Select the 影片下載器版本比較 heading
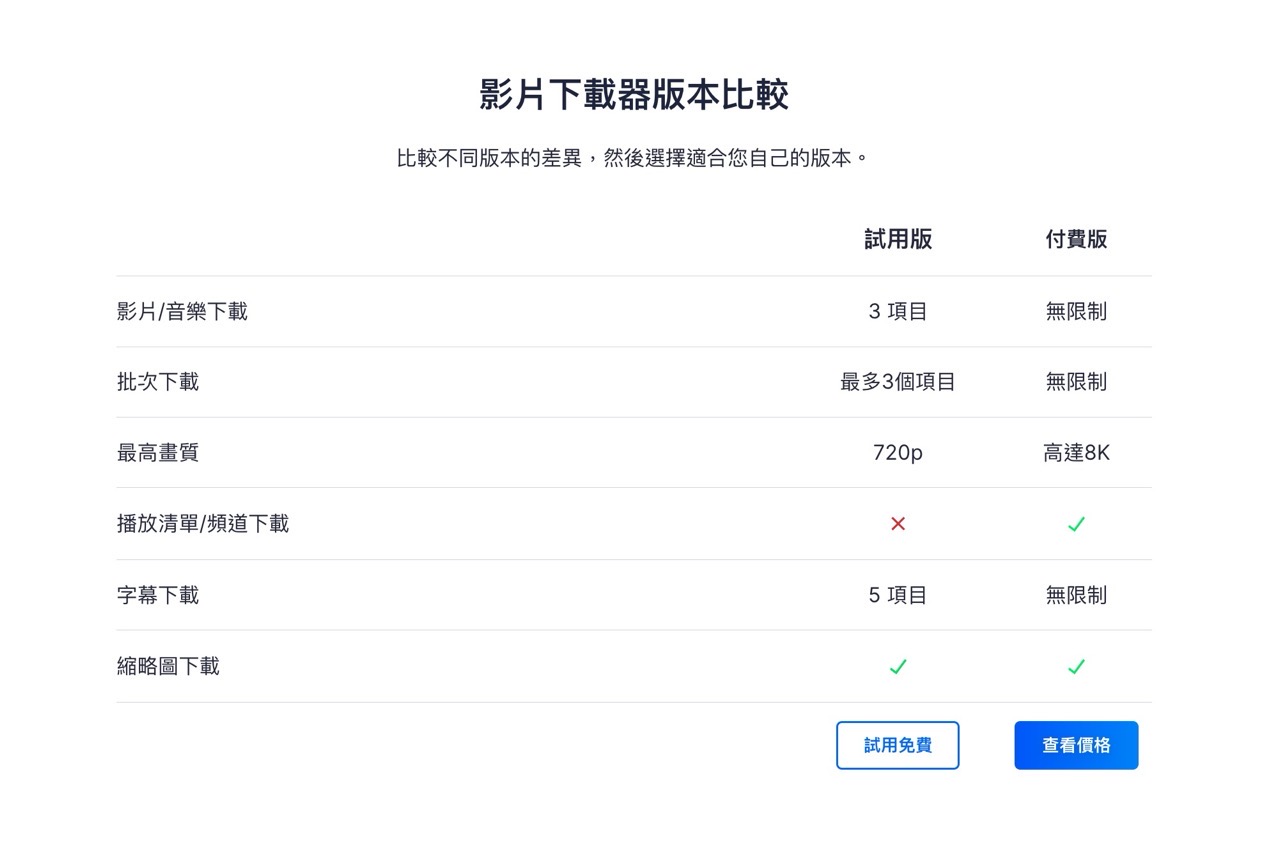Viewport: 1280px width, 844px height. click(634, 95)
